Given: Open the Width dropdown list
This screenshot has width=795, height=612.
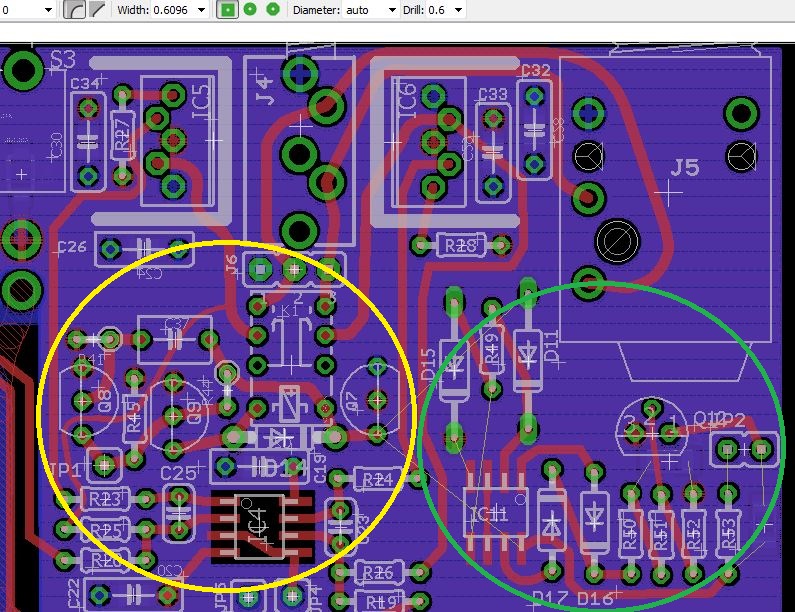Looking at the screenshot, I should tap(201, 10).
